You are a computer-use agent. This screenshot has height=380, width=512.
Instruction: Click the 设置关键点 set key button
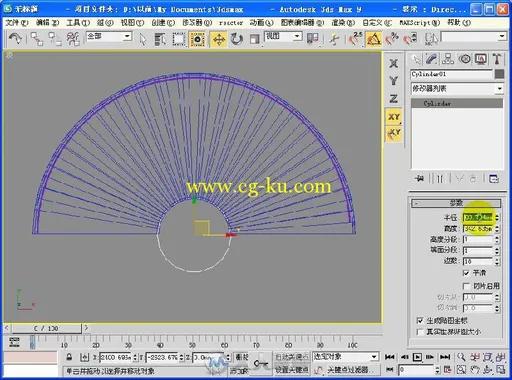[x=292, y=370]
